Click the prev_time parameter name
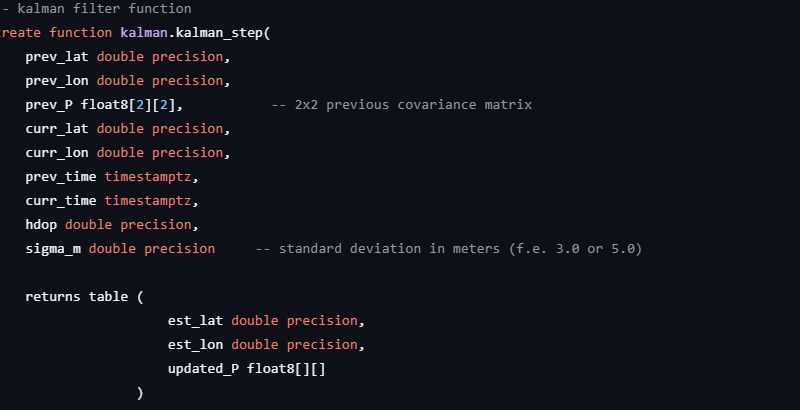The width and height of the screenshot is (800, 410). [x=61, y=177]
